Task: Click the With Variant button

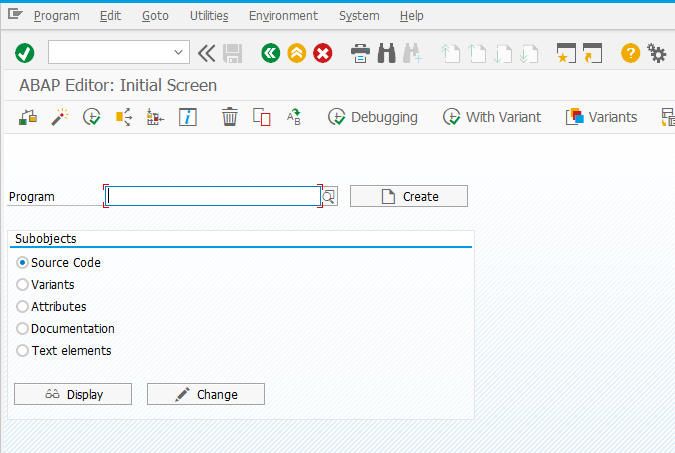Action: (492, 117)
